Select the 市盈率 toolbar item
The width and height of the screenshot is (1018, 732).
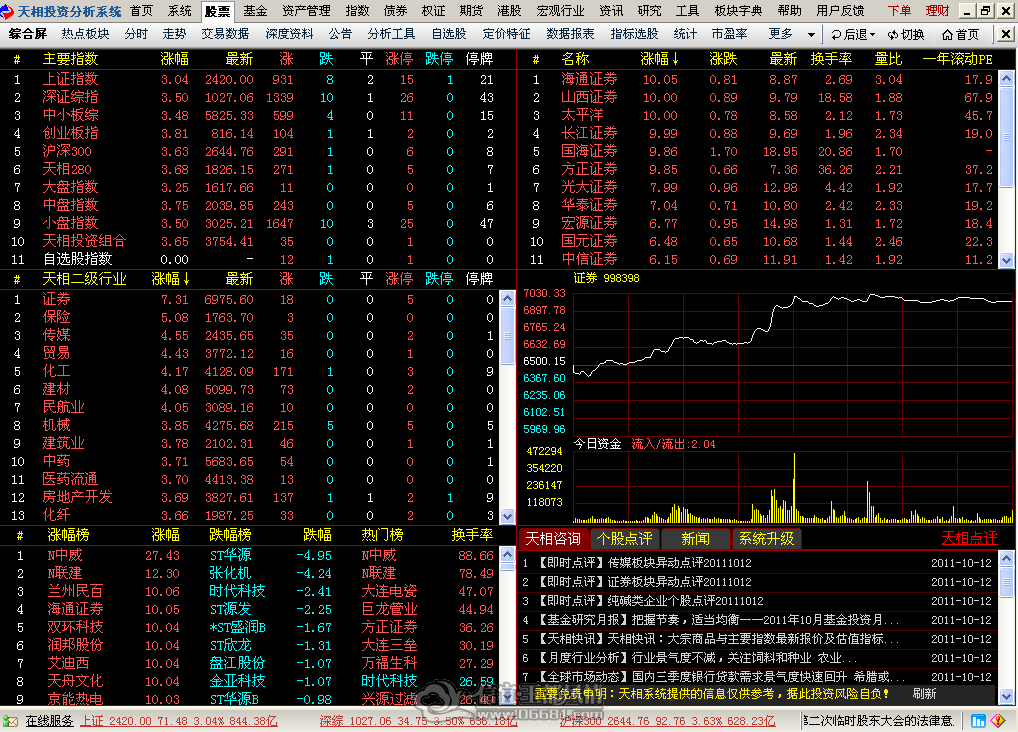[x=729, y=34]
